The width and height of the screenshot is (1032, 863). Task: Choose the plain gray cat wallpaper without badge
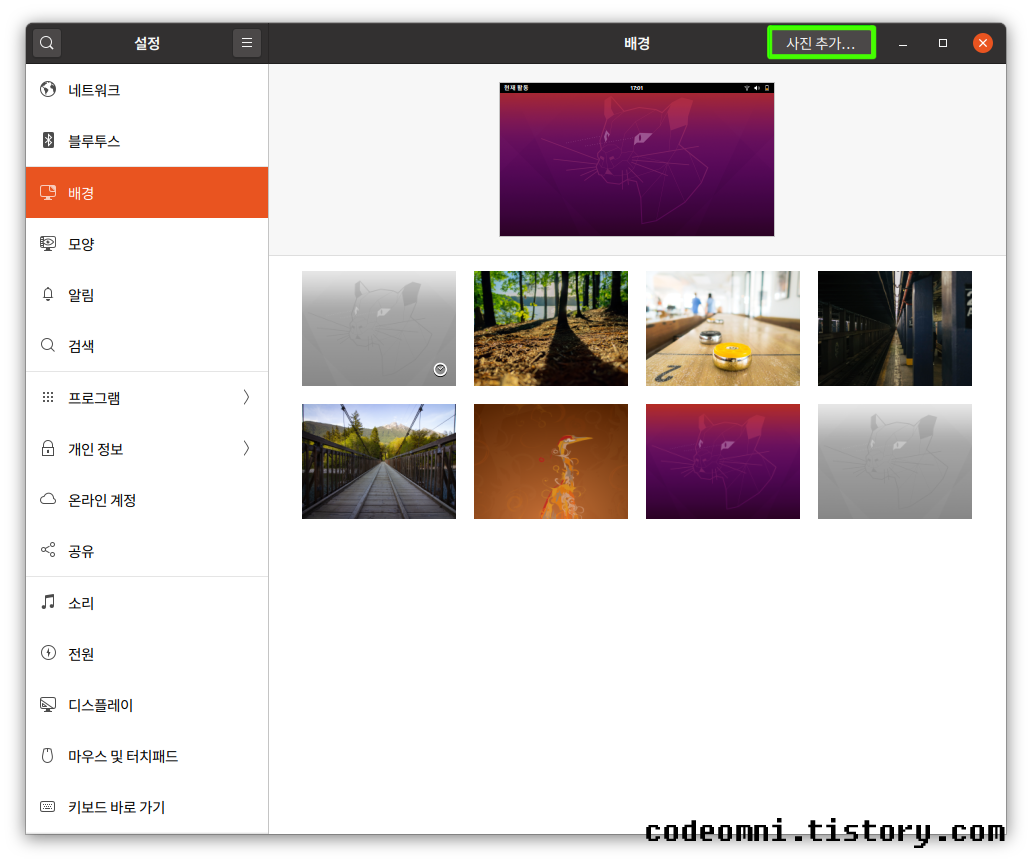point(894,461)
